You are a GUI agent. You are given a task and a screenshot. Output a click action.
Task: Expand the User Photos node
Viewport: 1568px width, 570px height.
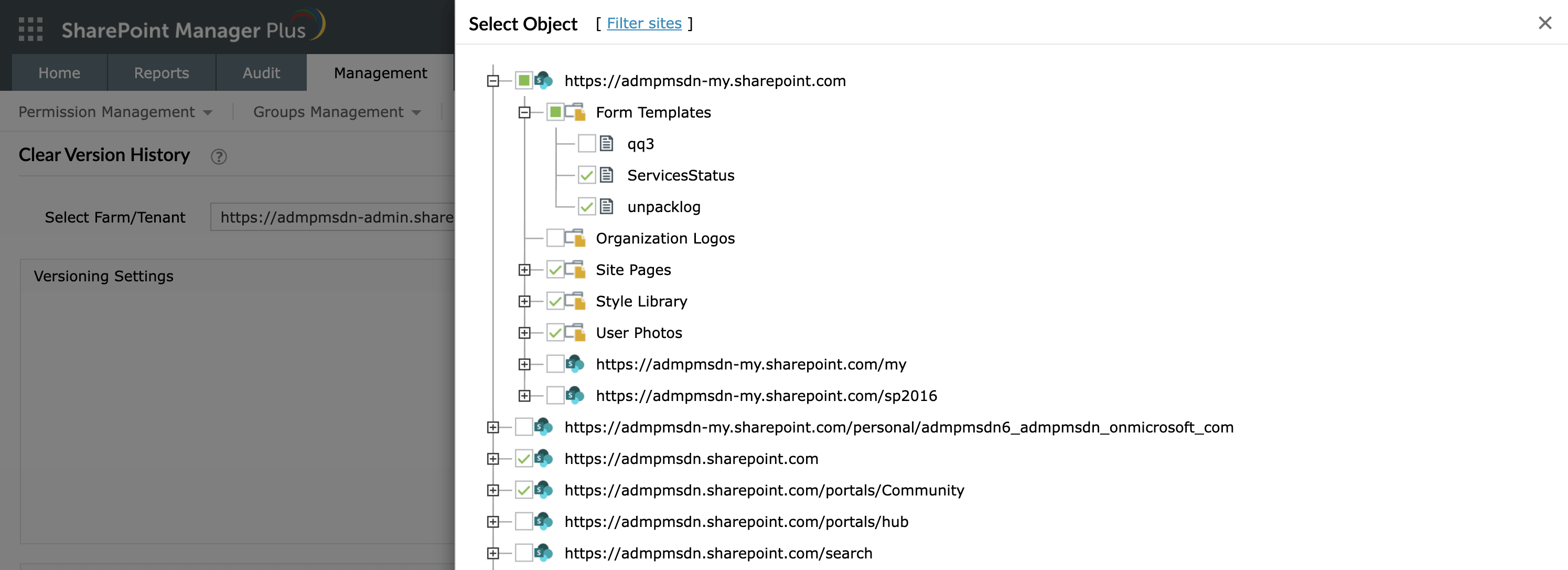[x=524, y=333]
